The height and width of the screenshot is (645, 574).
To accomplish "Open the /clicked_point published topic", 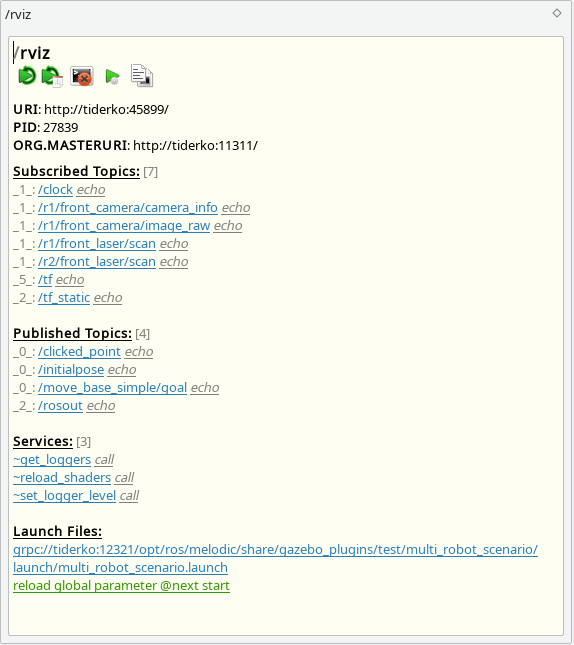I will tap(79, 352).
